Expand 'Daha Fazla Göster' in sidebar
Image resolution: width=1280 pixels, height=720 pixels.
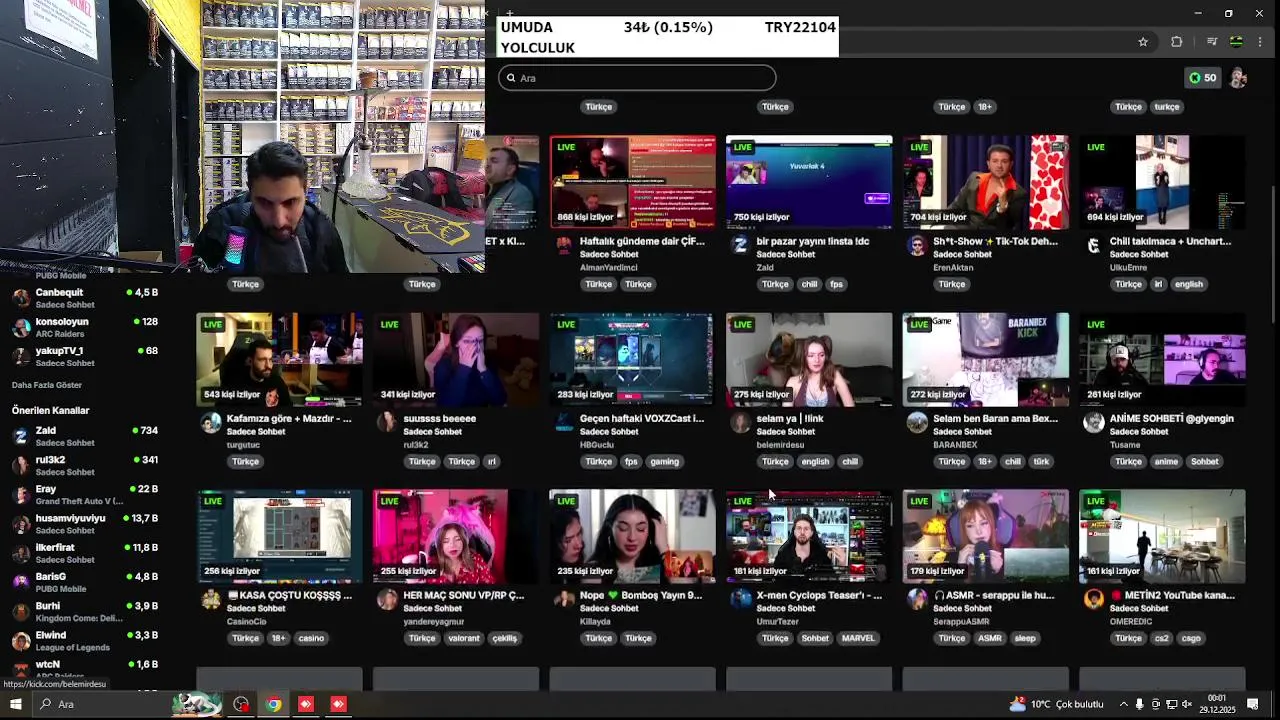[x=47, y=385]
